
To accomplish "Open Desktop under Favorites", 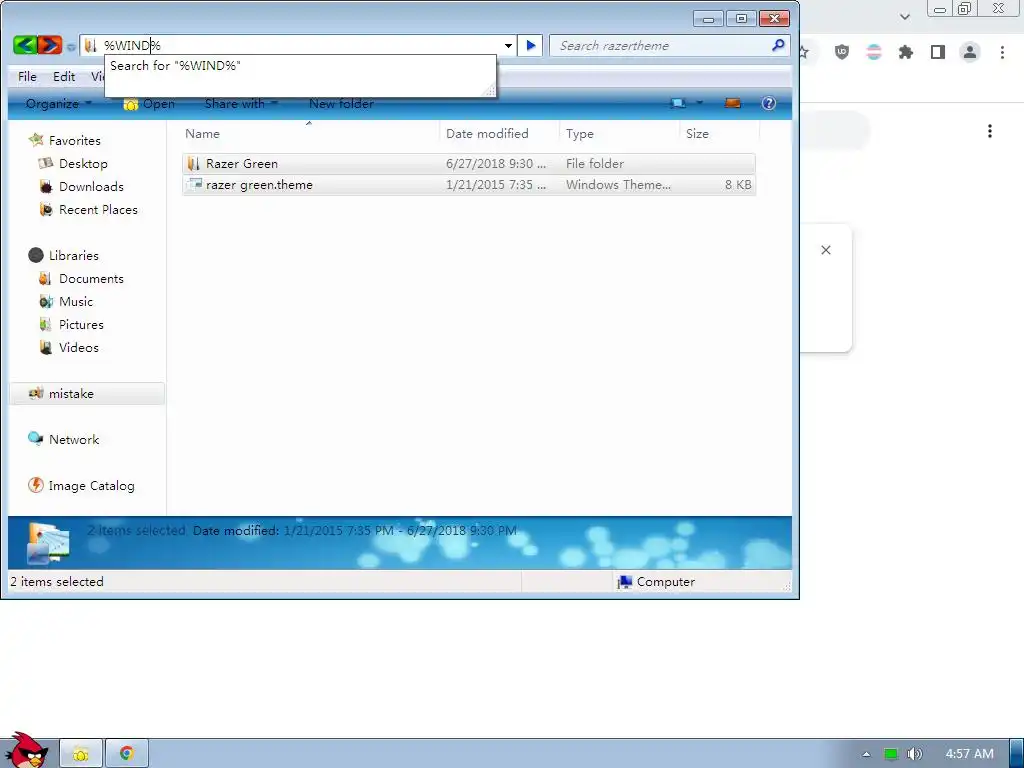I will tap(83, 163).
